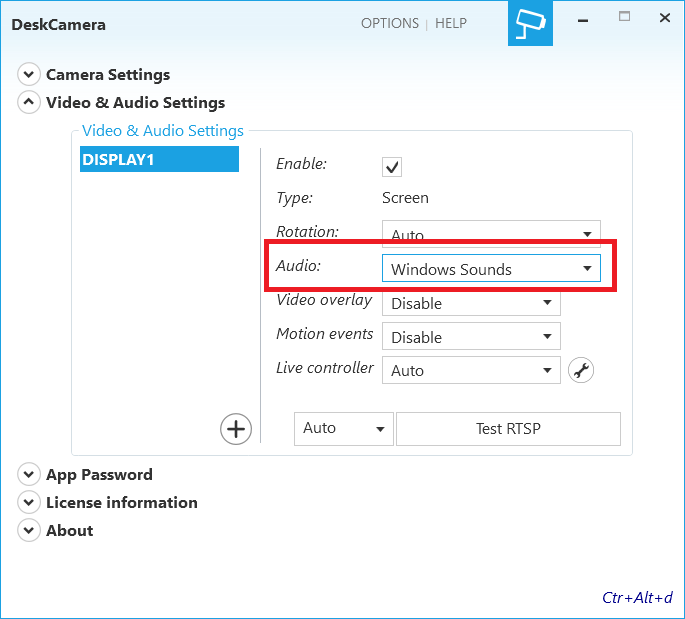Open the OPTIONS menu
Image resolution: width=685 pixels, height=619 pixels.
point(389,23)
